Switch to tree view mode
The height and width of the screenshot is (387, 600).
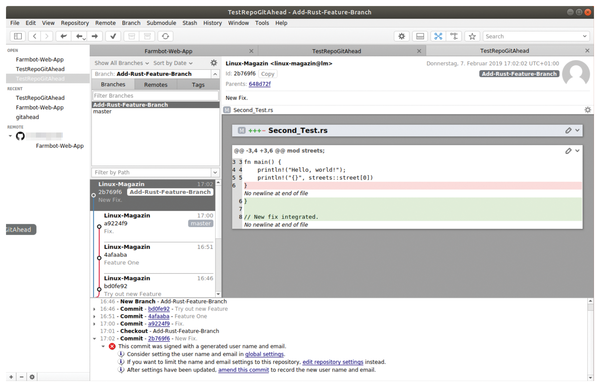[x=454, y=36]
